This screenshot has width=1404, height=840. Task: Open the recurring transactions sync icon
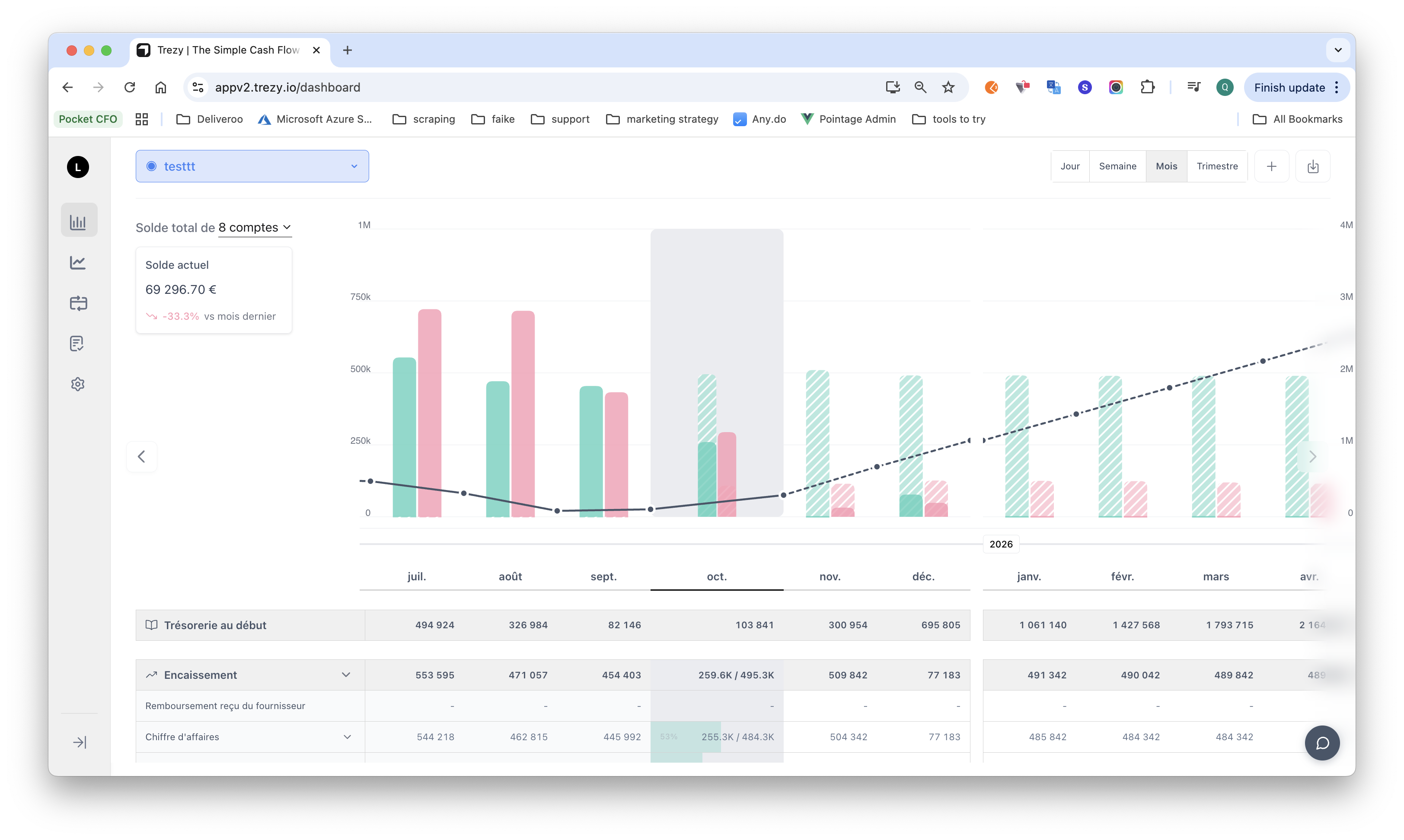coord(78,303)
